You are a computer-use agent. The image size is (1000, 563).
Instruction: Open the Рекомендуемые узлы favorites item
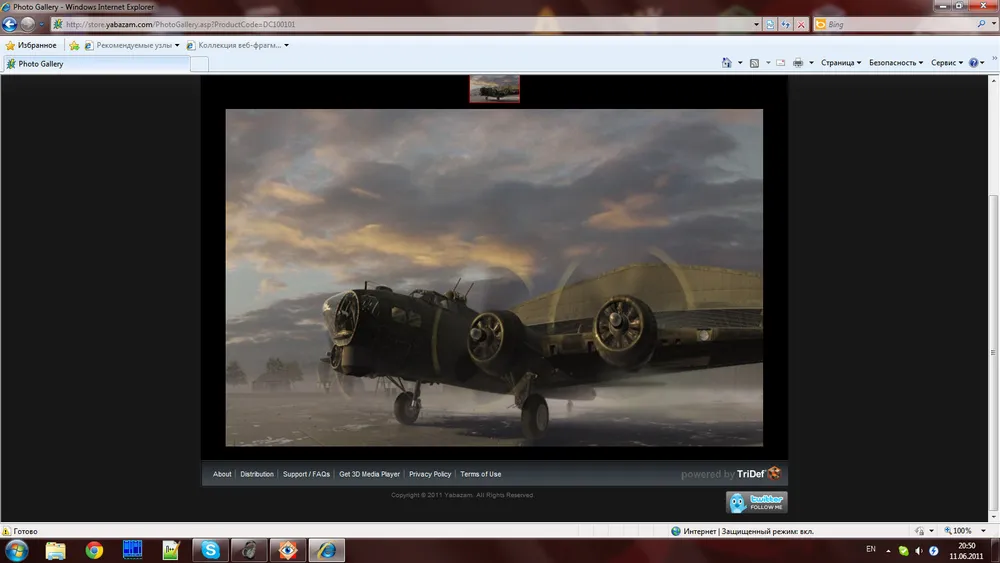[x=131, y=45]
